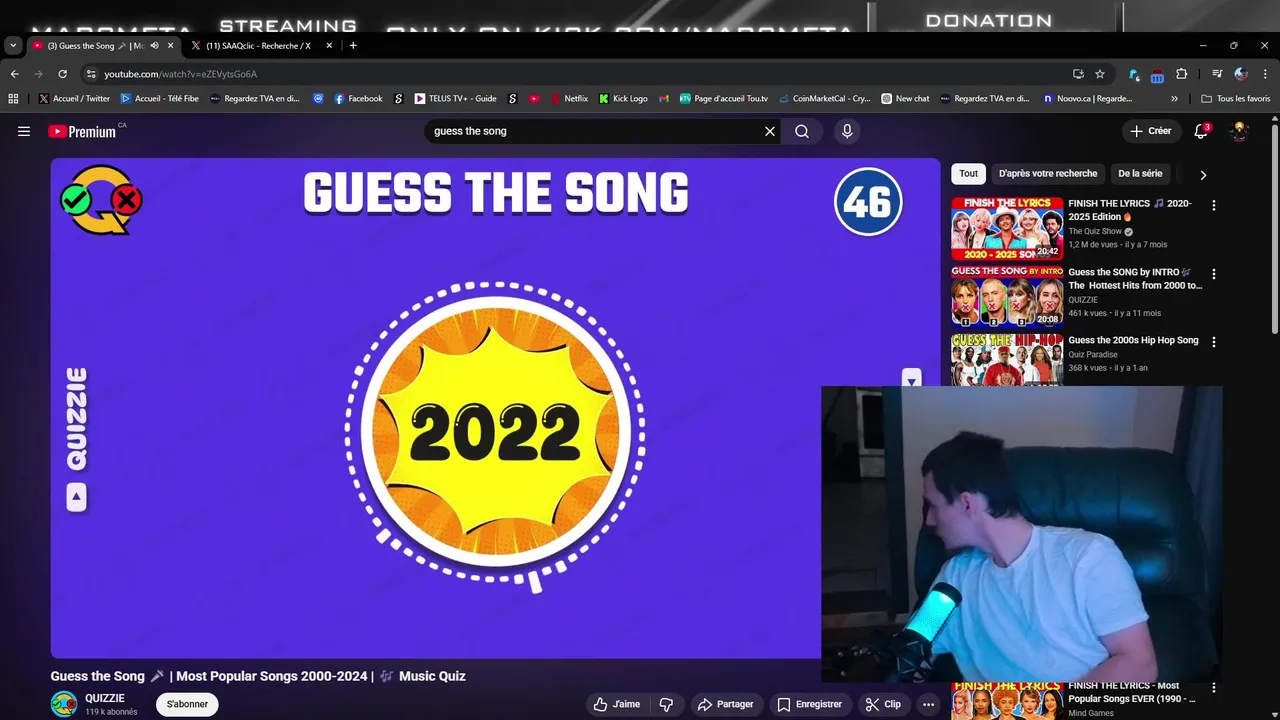This screenshot has width=1280, height=720.
Task: Open Netflix bookmark
Action: pyautogui.click(x=568, y=98)
